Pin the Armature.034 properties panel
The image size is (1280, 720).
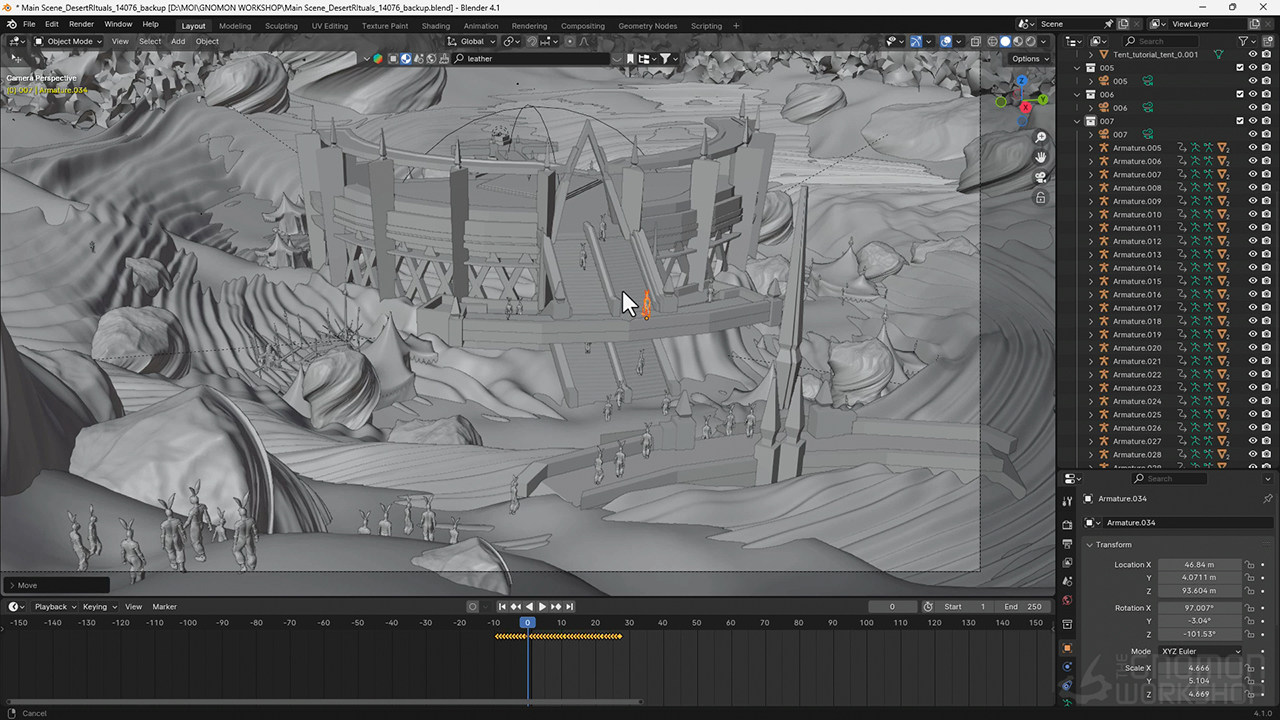coord(1268,498)
